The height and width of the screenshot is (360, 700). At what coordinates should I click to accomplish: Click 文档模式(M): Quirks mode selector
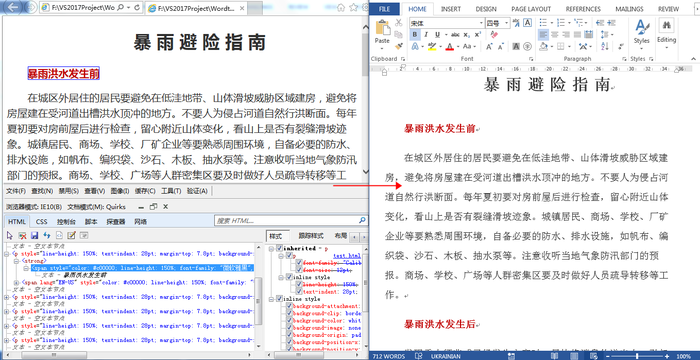97,207
